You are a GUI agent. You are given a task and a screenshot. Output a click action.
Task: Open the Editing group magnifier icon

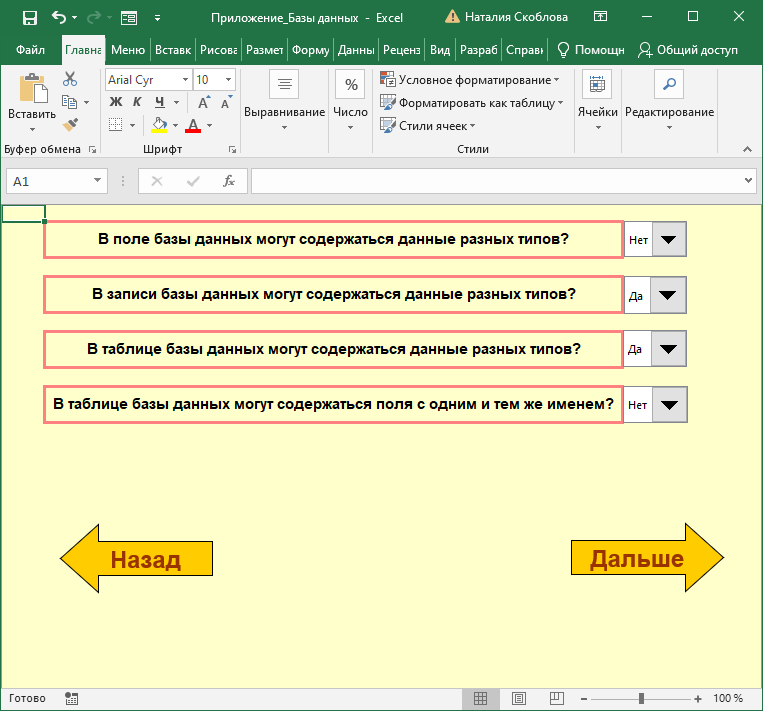[x=669, y=85]
